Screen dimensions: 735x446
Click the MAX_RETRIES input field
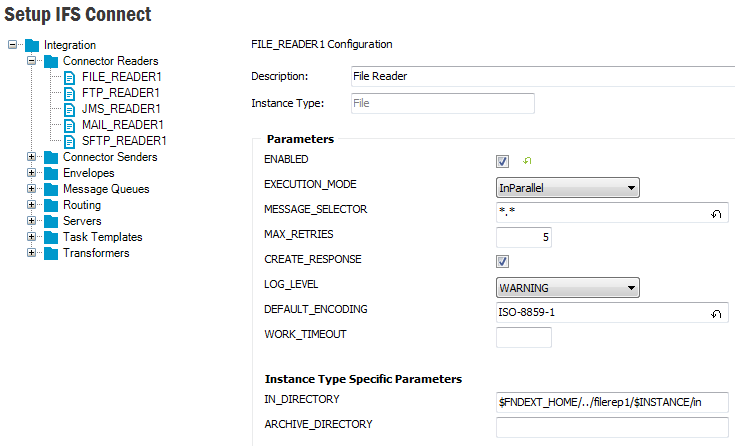pyautogui.click(x=524, y=237)
